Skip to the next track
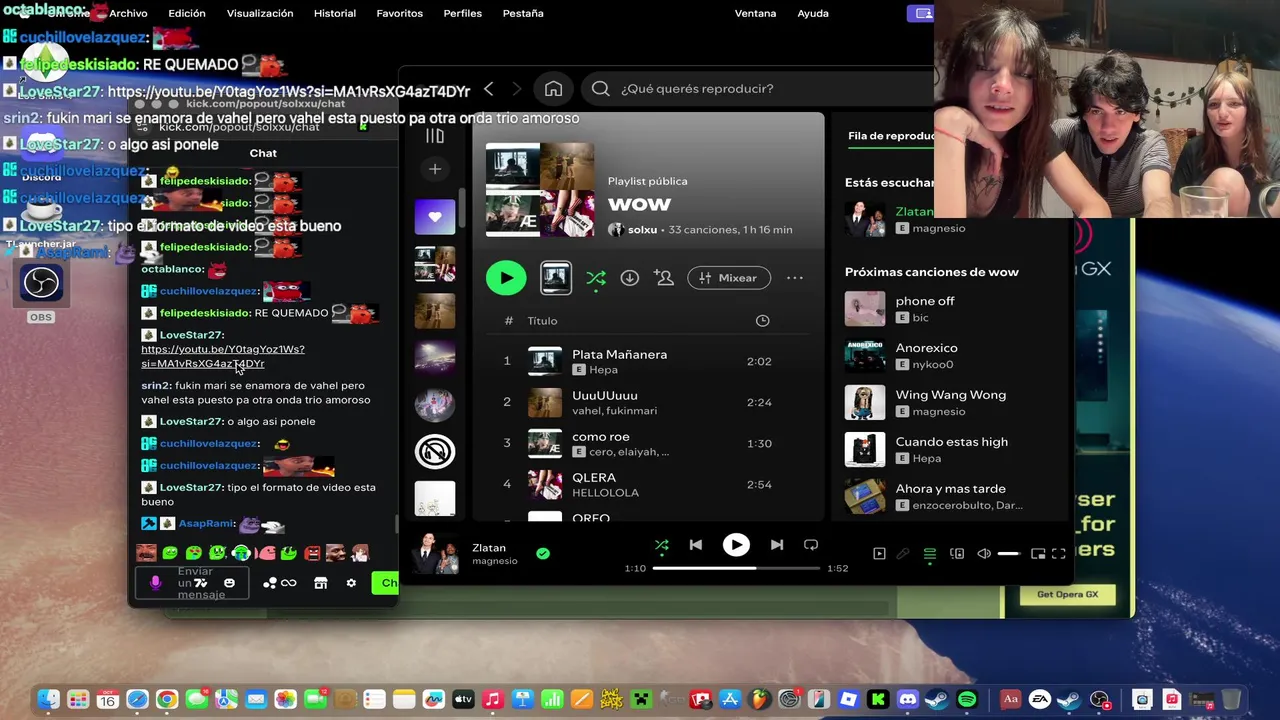This screenshot has height=720, width=1280. (x=777, y=545)
